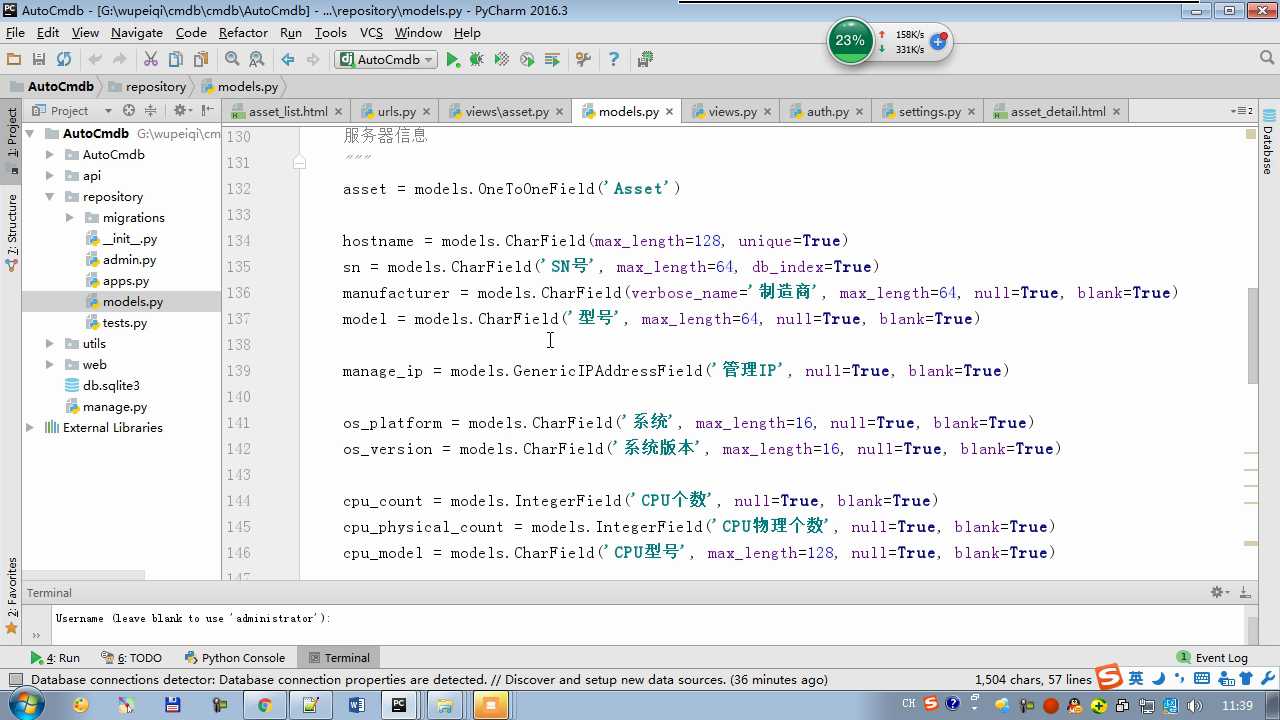The image size is (1280, 720).
Task: Open Project panel gear settings dropdown
Action: [182, 111]
